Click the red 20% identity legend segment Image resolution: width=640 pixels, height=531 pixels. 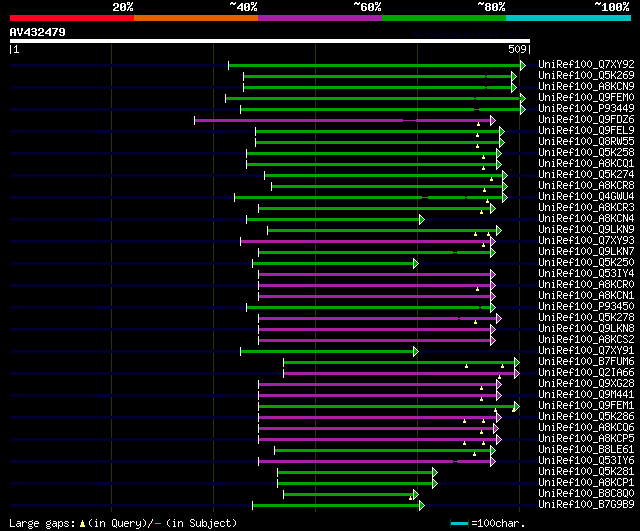coord(72,18)
